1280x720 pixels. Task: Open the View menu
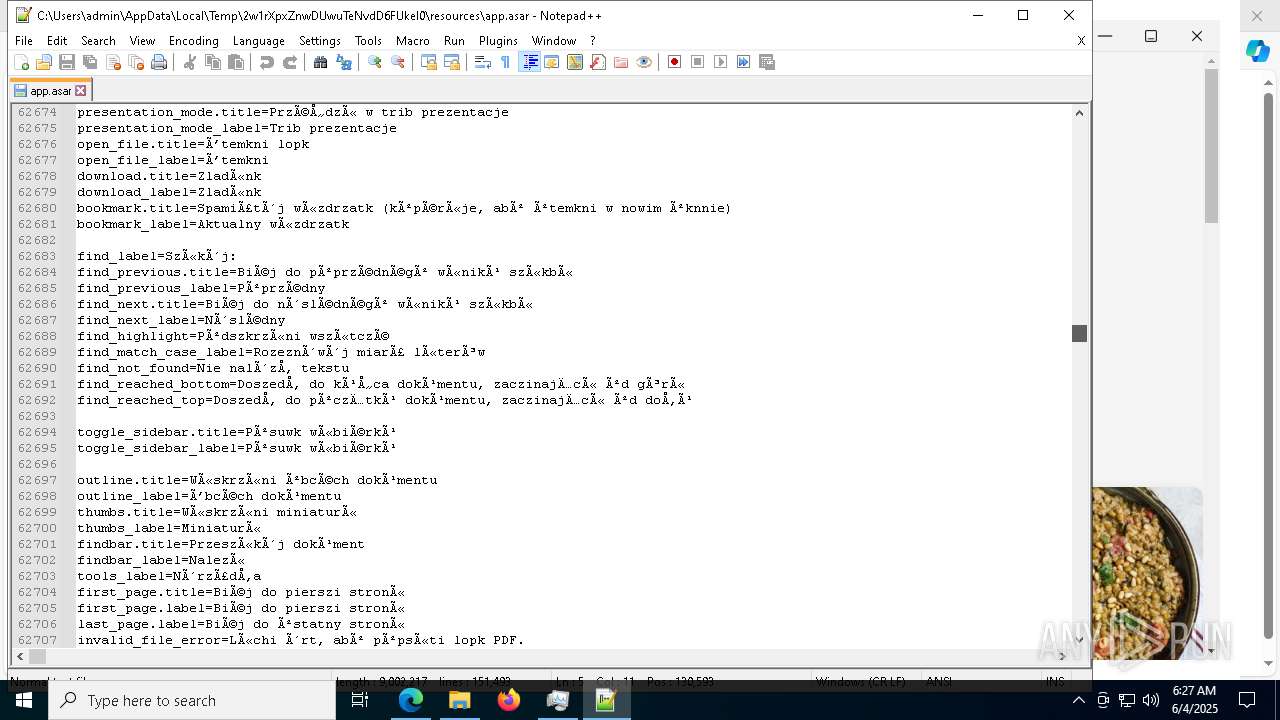(142, 41)
